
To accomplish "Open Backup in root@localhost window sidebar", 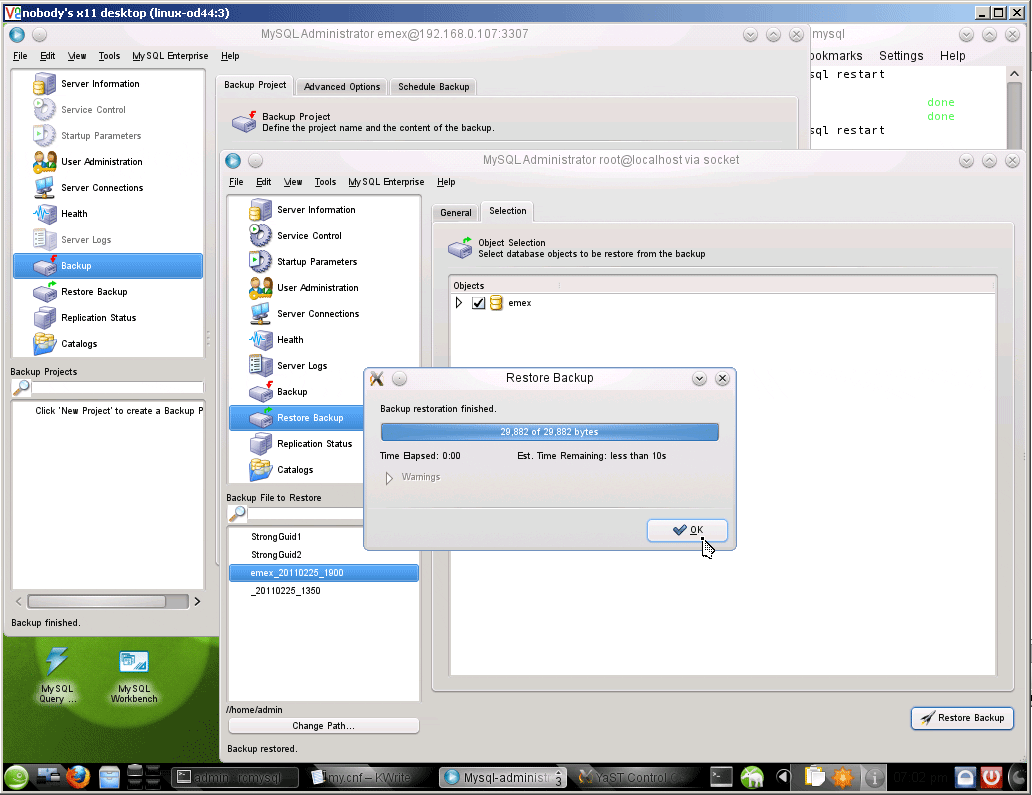I will pos(296,392).
